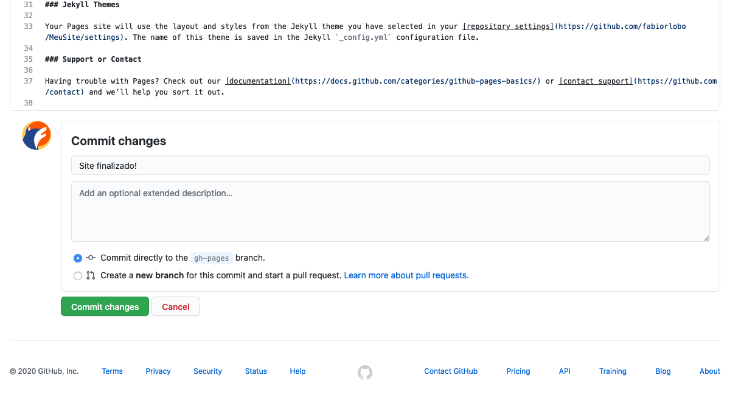The image size is (730, 410).
Task: Click the commit icon next to direct commit option
Action: [x=91, y=257]
